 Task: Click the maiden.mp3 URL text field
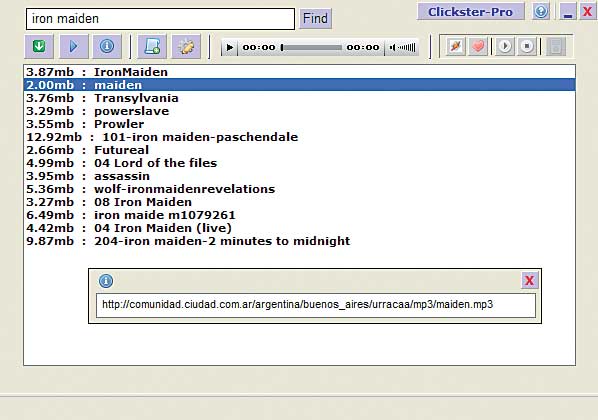pyautogui.click(x=316, y=305)
